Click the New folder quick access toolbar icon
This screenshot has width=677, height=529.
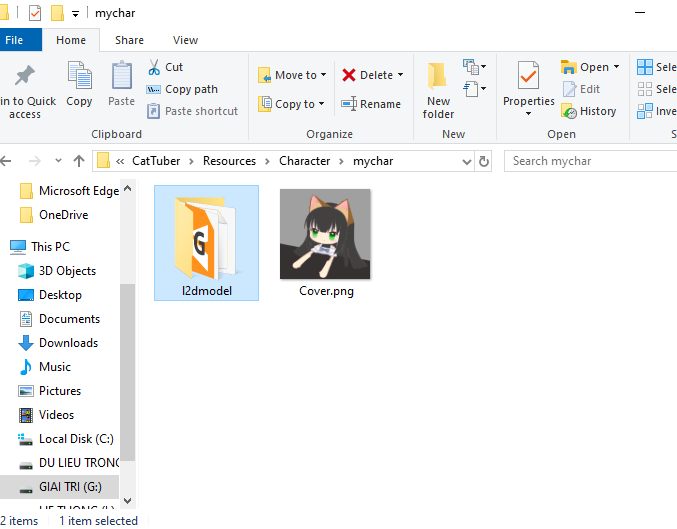click(x=57, y=13)
